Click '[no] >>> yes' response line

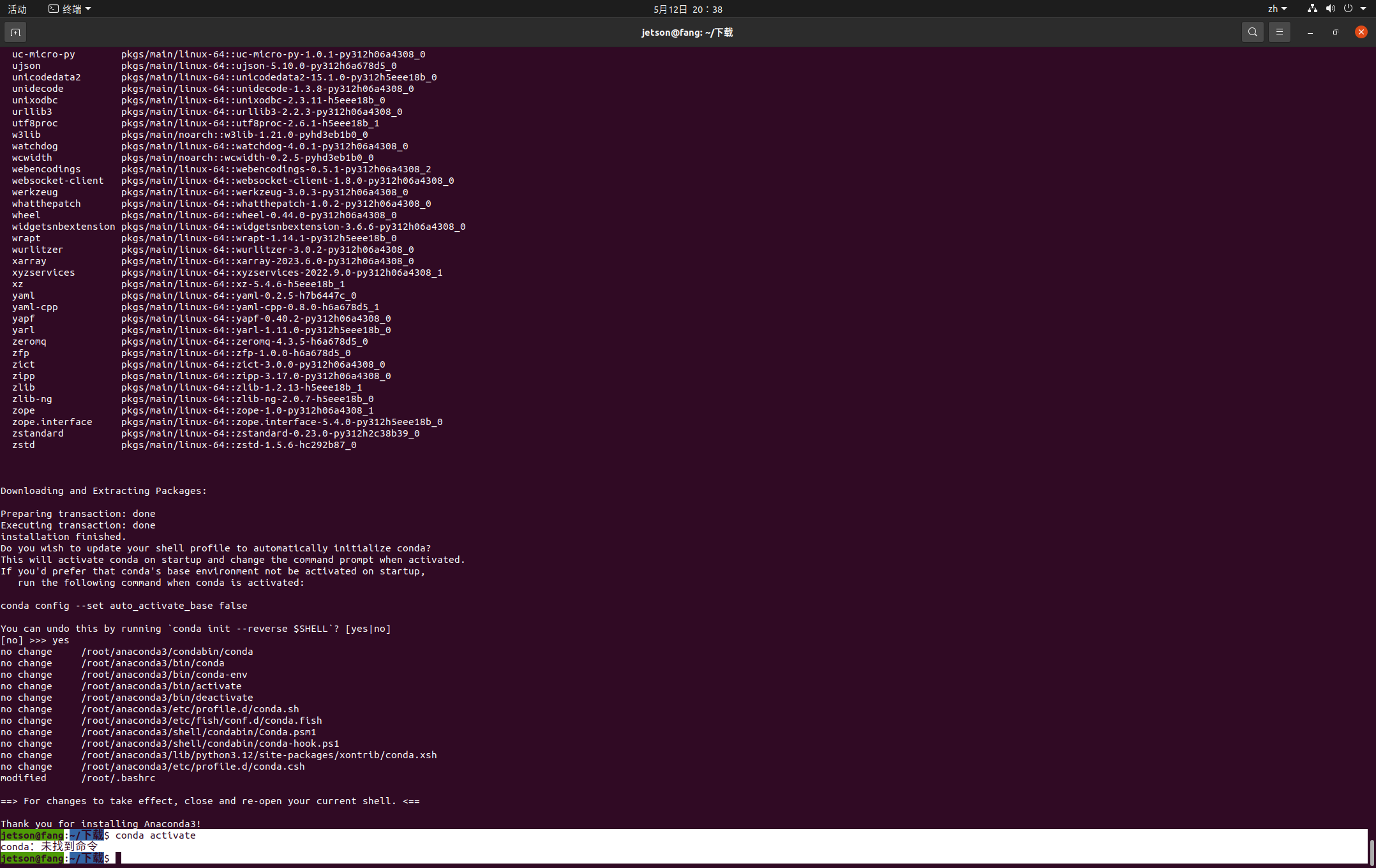tap(35, 640)
